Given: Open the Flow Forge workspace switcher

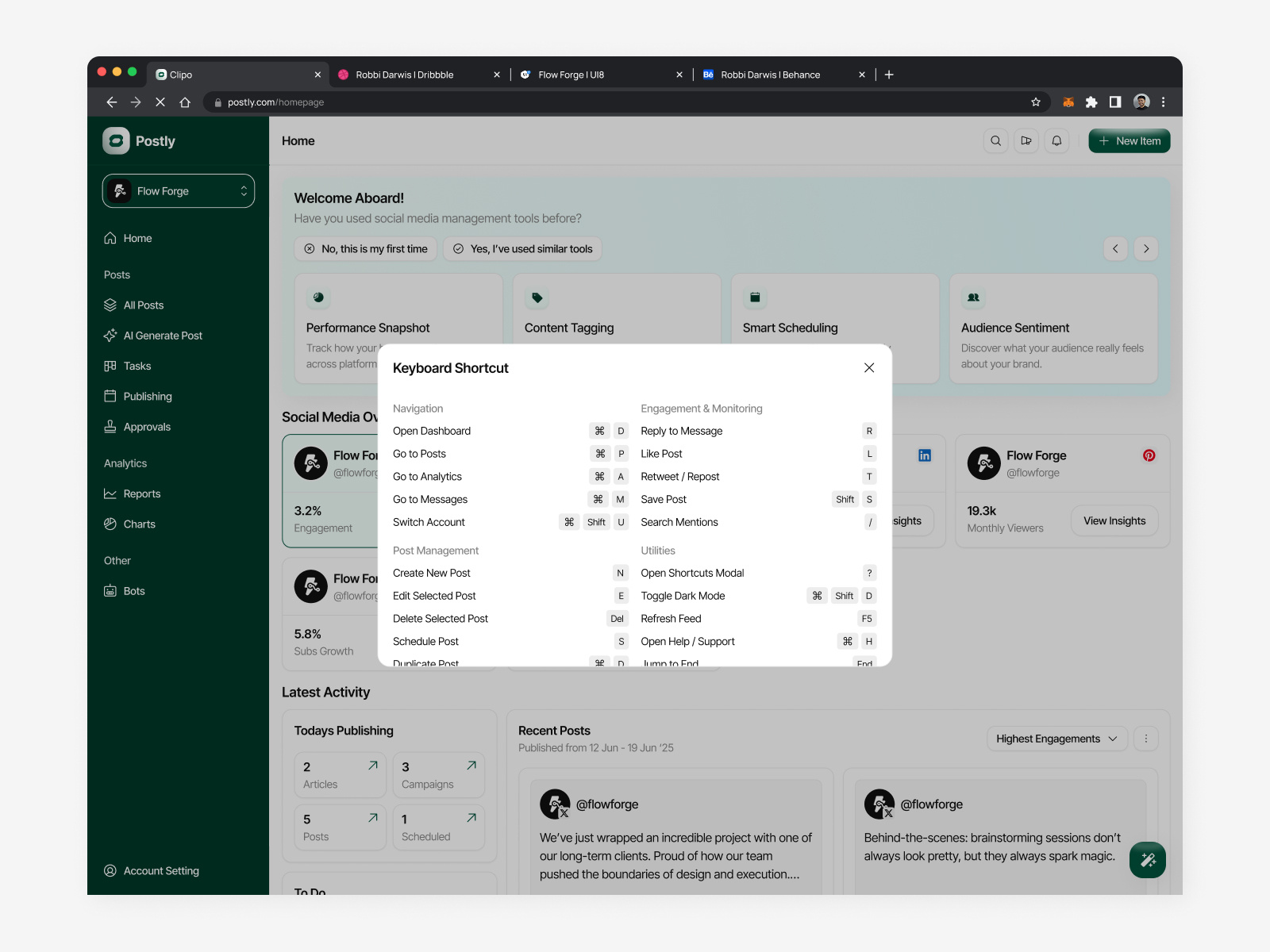Looking at the screenshot, I should click(178, 190).
